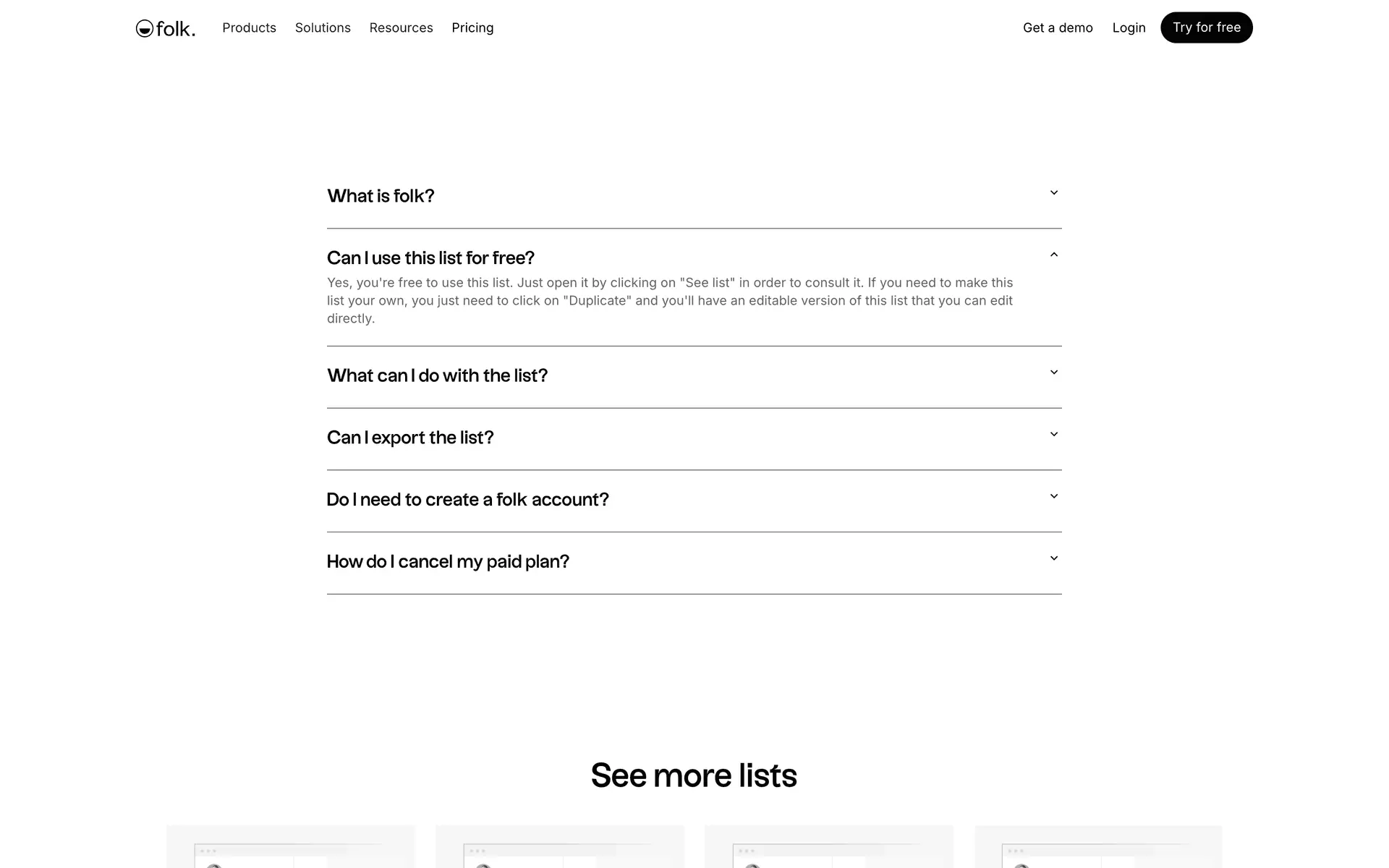
Task: Click chevron for 'How do I cancel my paid plan?'
Action: [1054, 558]
